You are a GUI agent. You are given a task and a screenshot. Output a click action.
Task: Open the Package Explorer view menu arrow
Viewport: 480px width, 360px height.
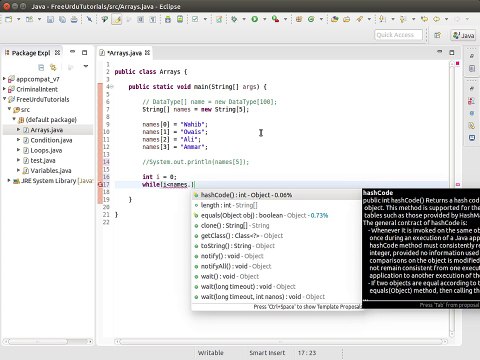86,67
